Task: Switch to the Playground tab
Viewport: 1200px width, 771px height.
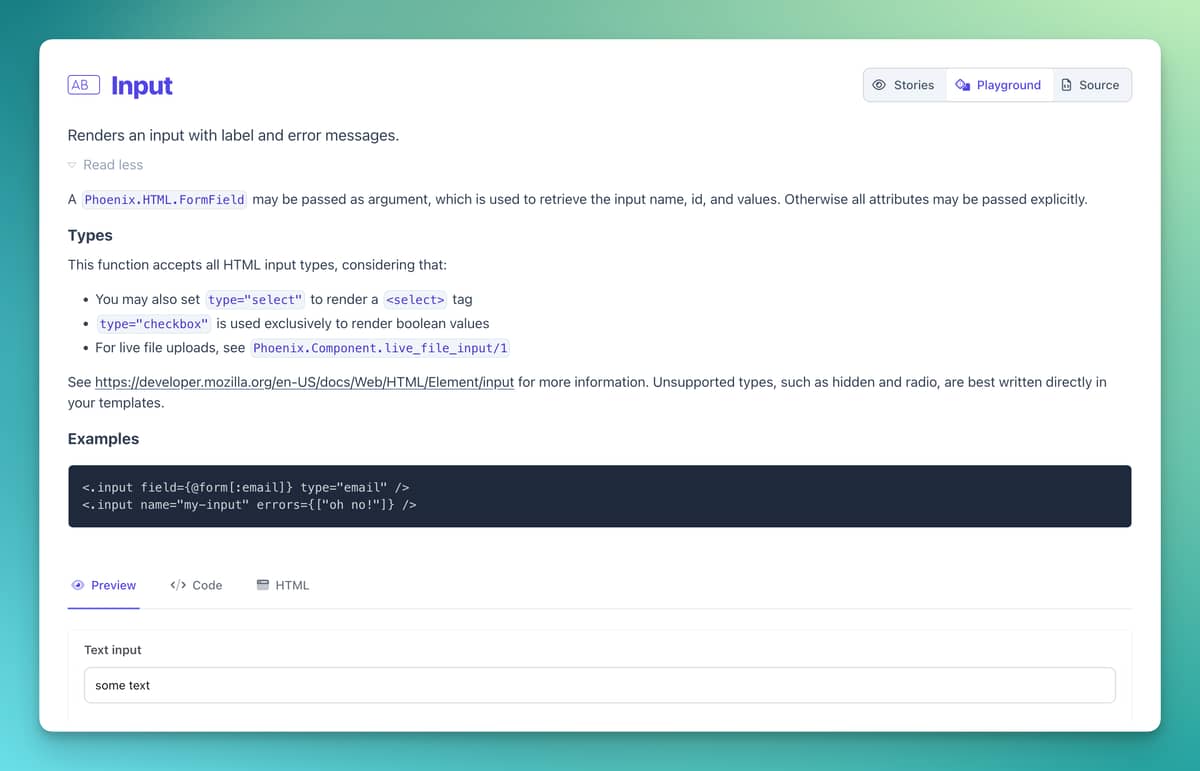Action: click(x=1007, y=85)
